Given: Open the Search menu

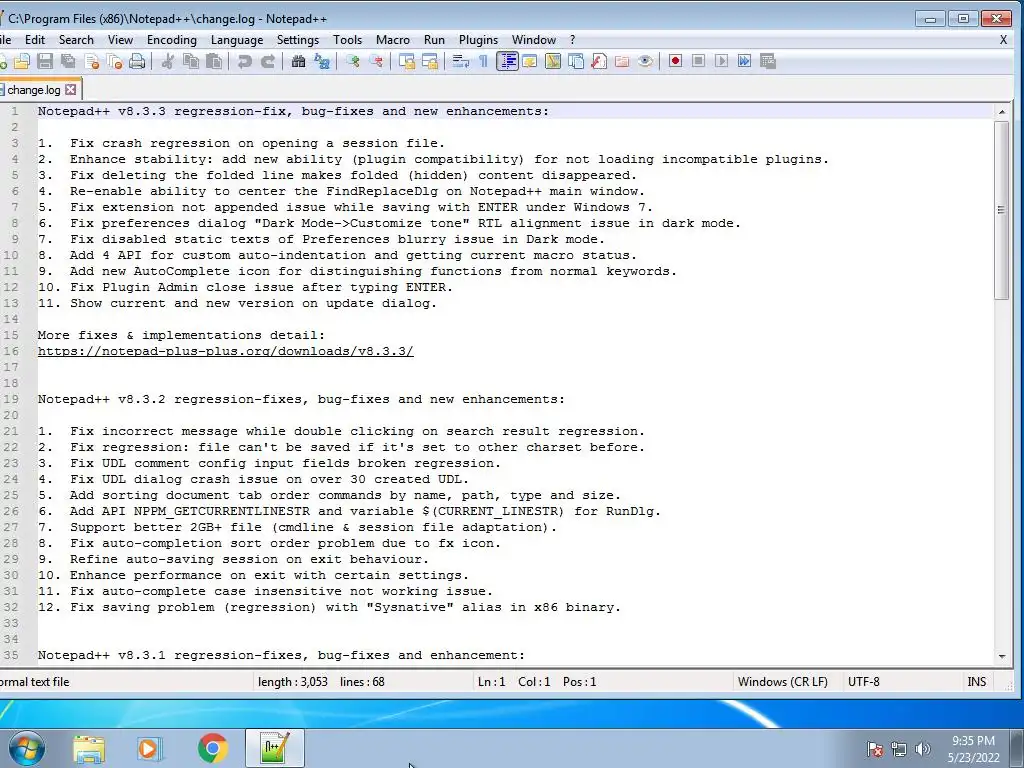Looking at the screenshot, I should (76, 40).
